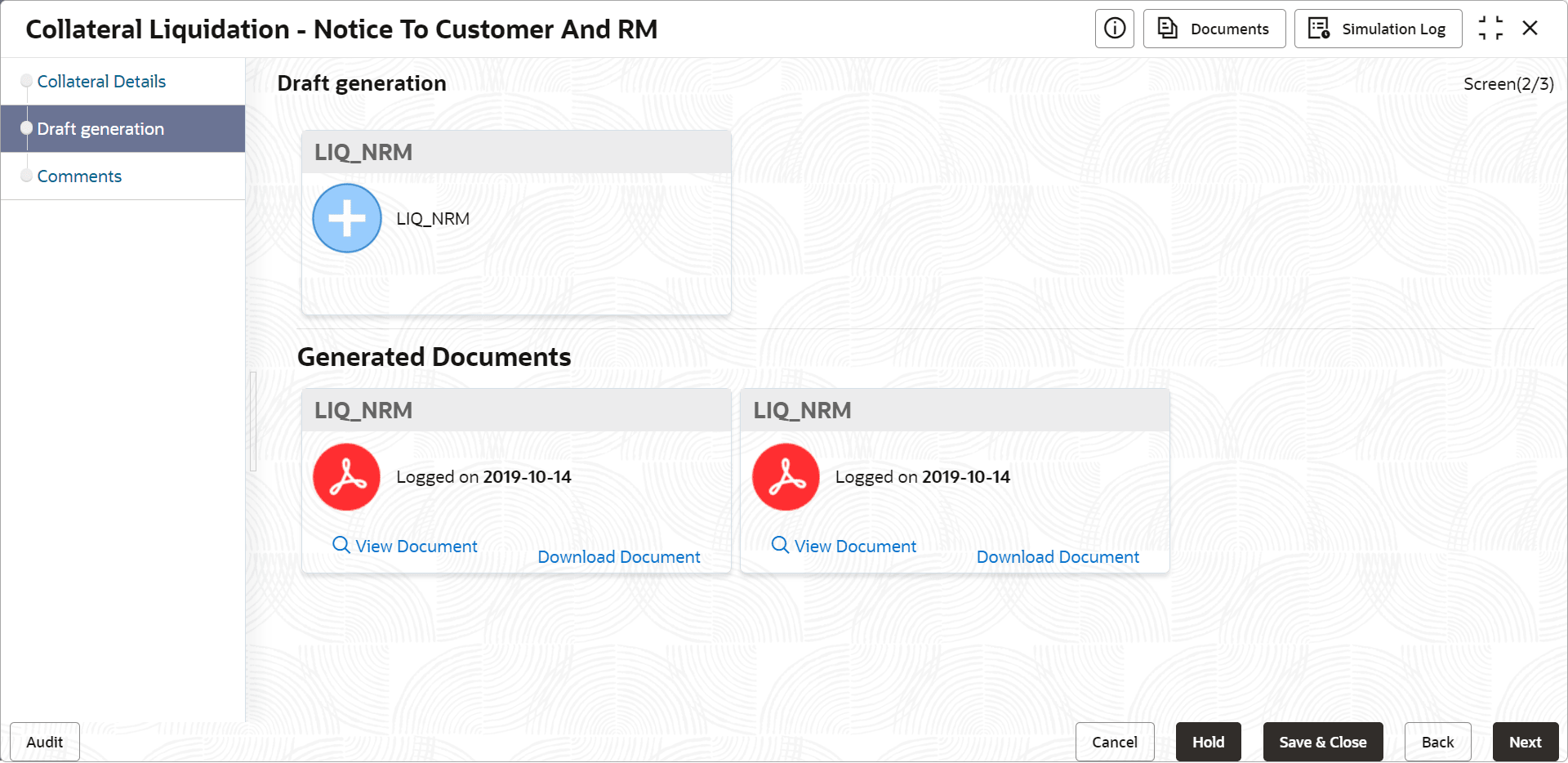This screenshot has width=1568, height=763.
Task: Go to the Collateral Details step
Action: [x=101, y=82]
